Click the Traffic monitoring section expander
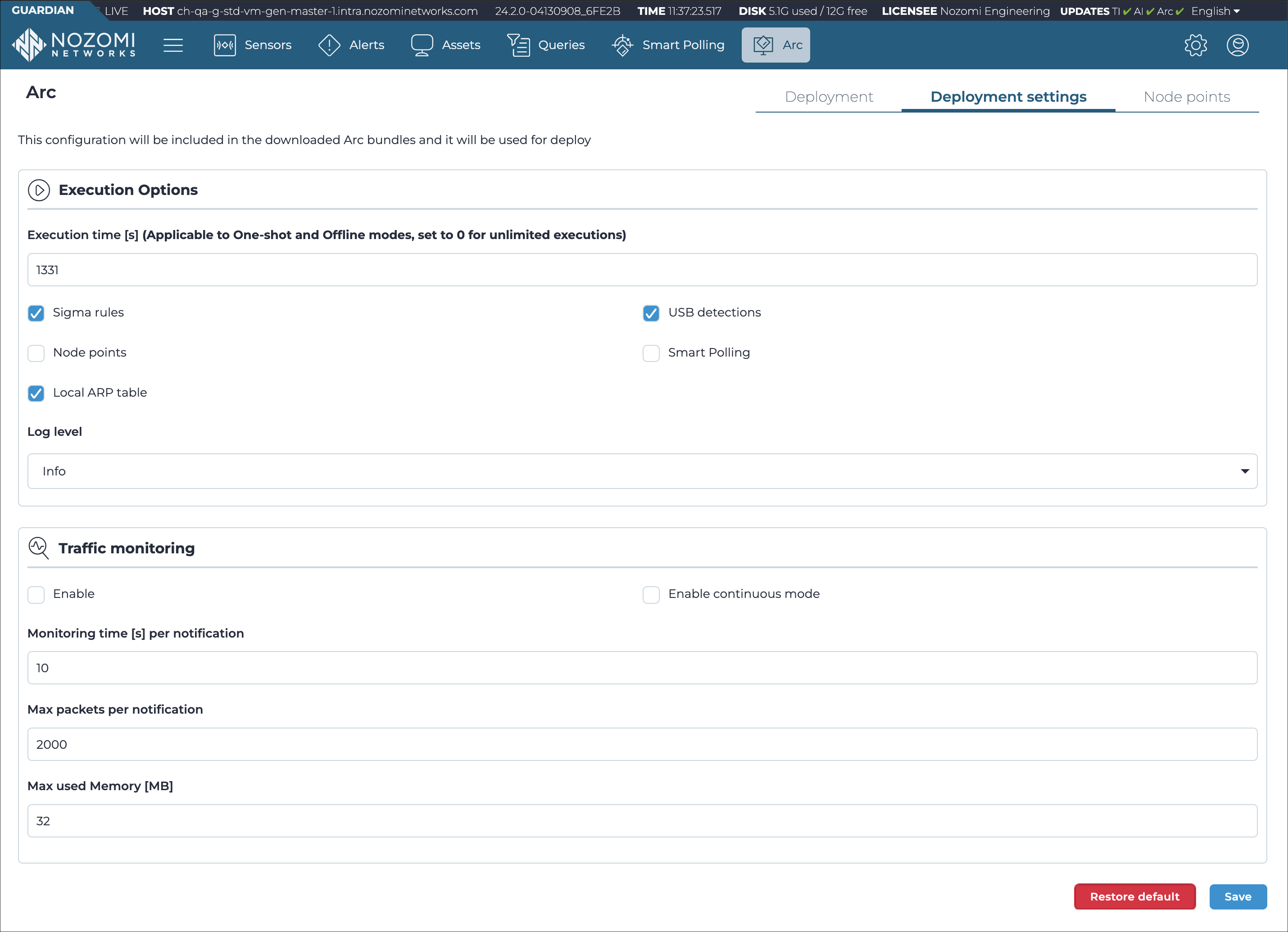Screen dimensions: 1288x932 [38, 548]
